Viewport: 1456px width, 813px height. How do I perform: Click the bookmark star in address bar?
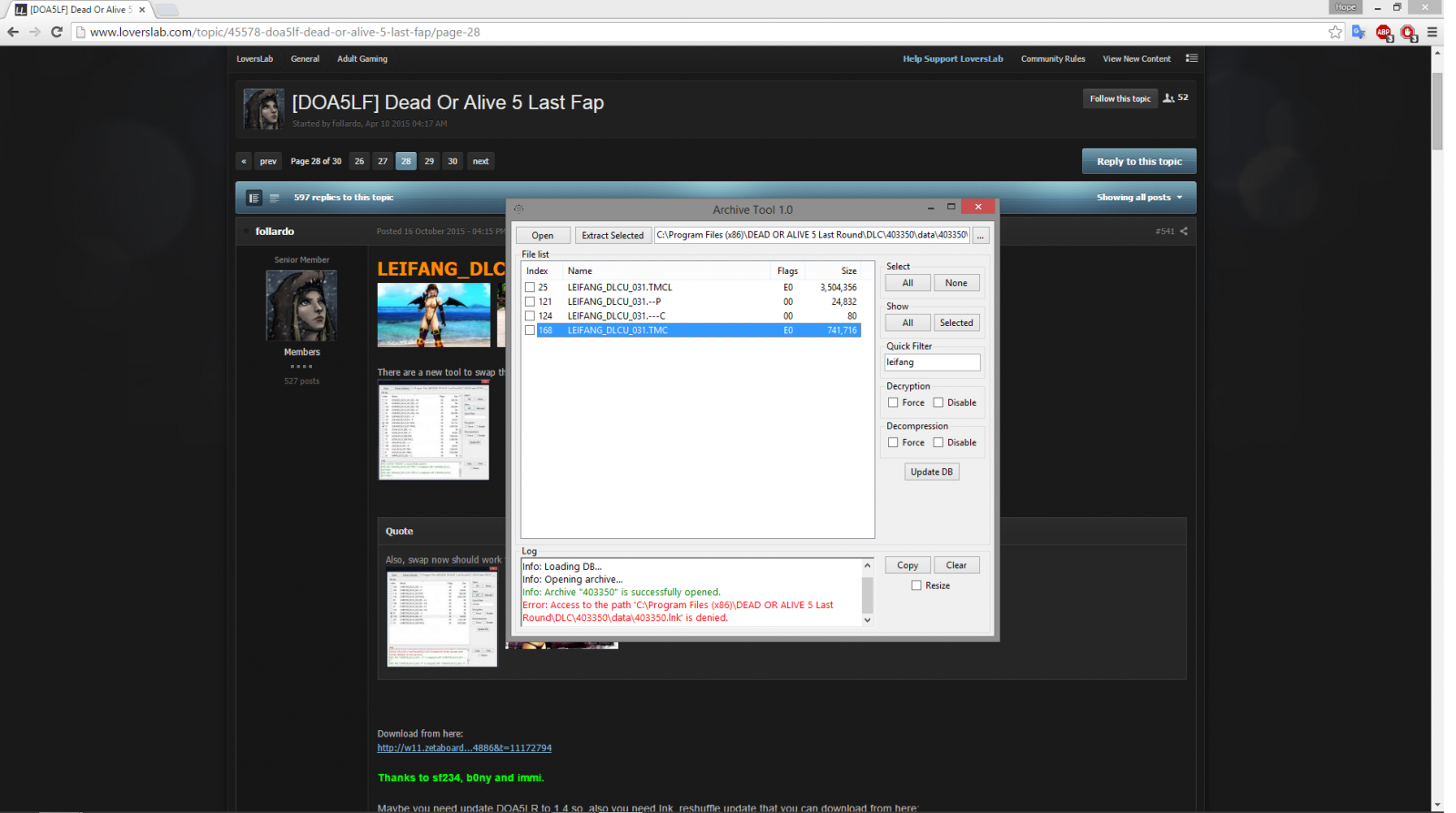1335,32
